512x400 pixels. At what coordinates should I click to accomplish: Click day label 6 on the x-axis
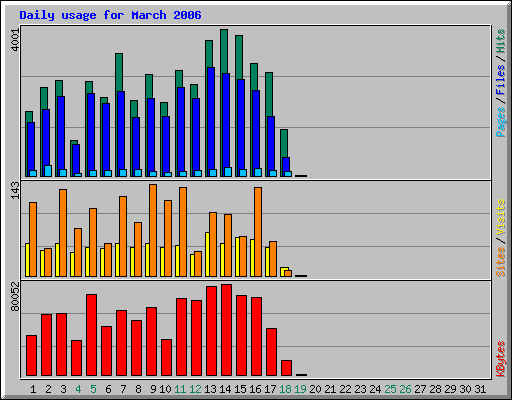point(108,389)
